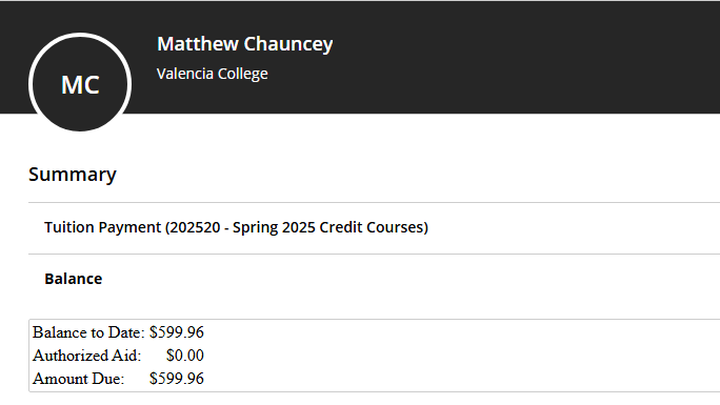Click the Amount Due label
The height and width of the screenshot is (405, 720).
click(79, 379)
